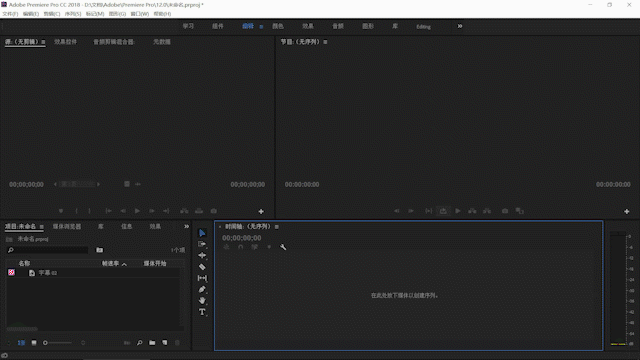The image size is (640, 360).
Task: Add a marker in the timeline panel
Action: (269, 247)
